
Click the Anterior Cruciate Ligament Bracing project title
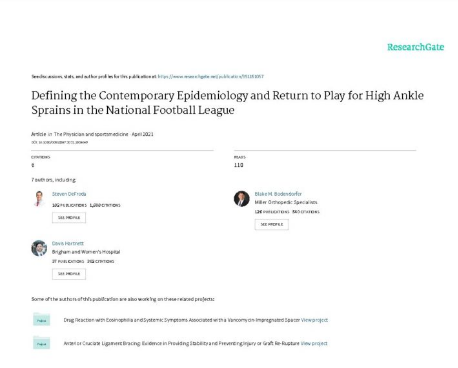(181, 343)
